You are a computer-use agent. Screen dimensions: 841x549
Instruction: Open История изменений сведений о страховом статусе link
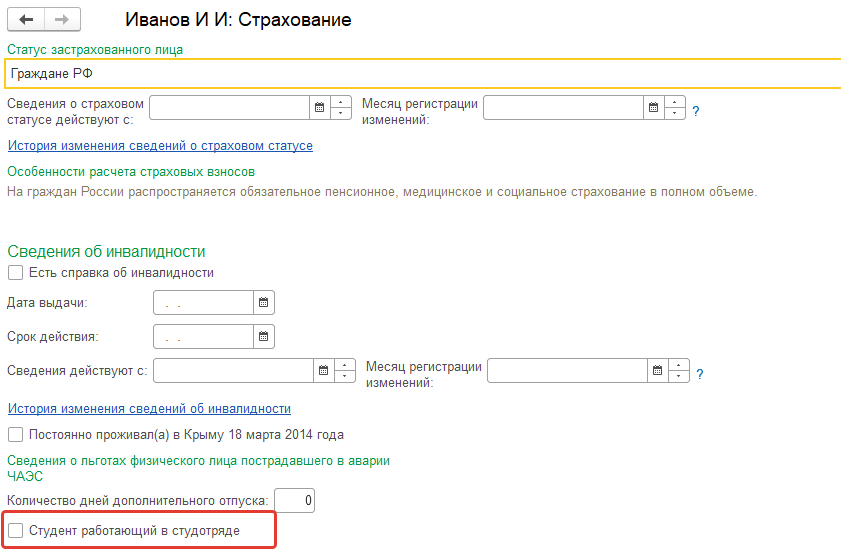pos(160,146)
